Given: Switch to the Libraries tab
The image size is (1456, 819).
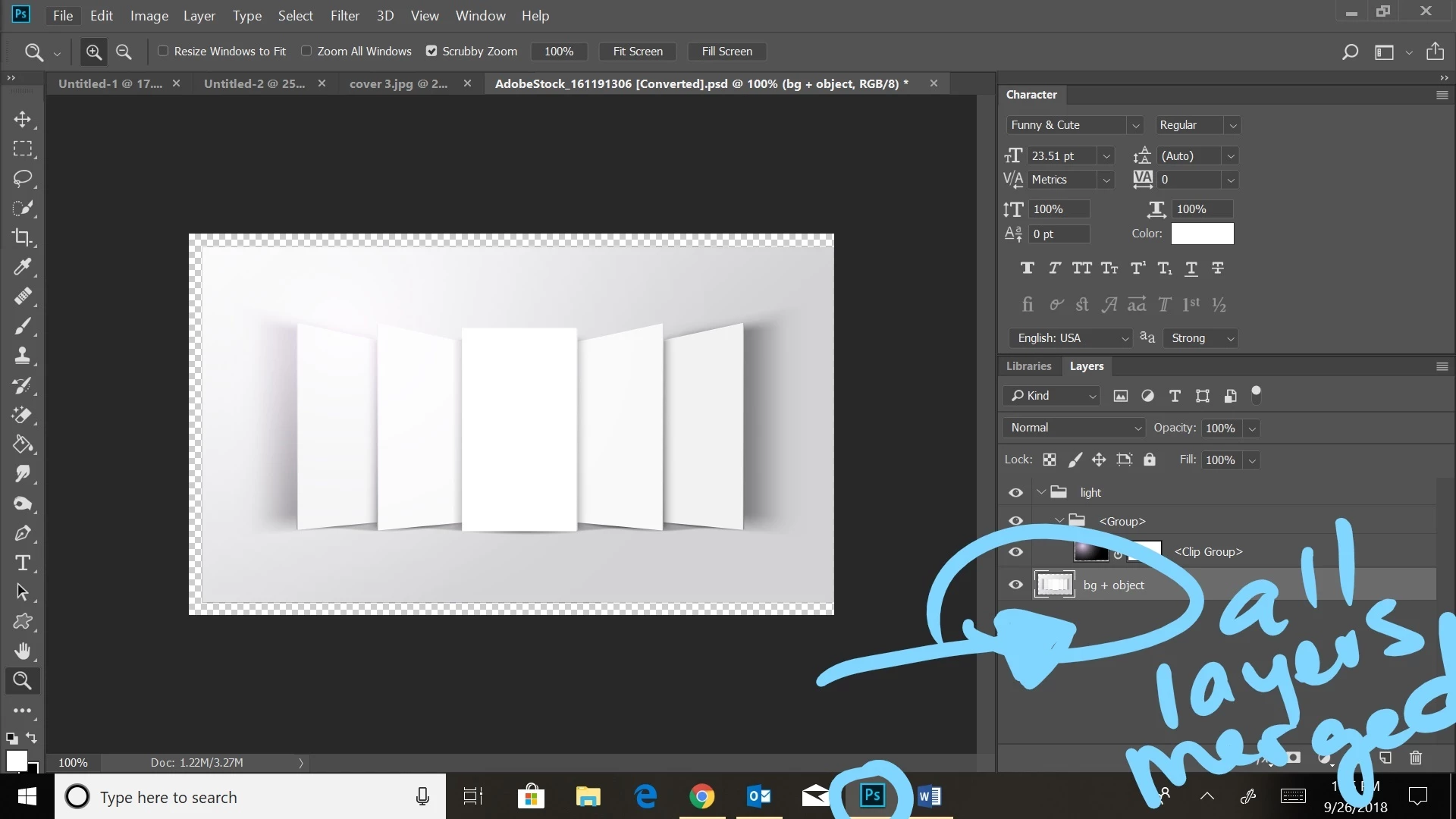Looking at the screenshot, I should point(1028,366).
